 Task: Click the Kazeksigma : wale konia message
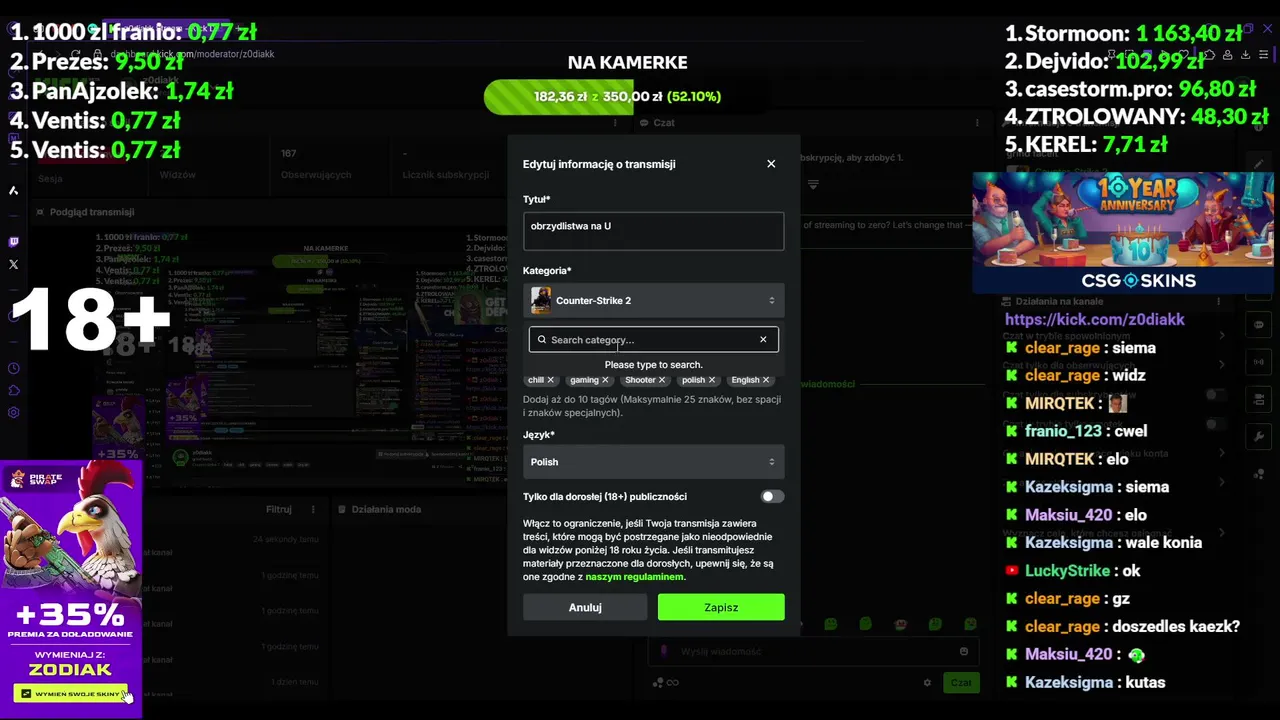(1102, 543)
